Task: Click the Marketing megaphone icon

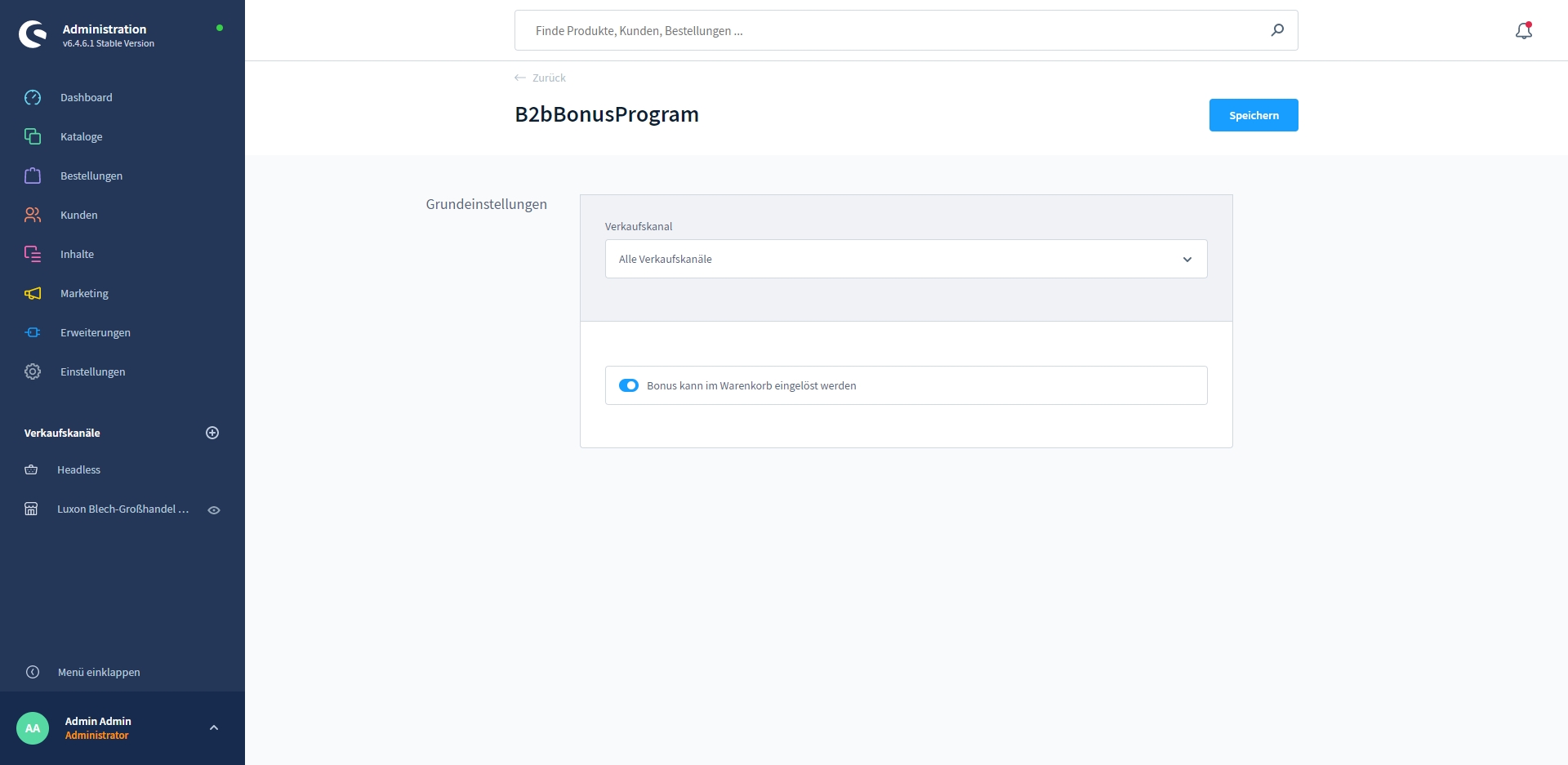Action: 33,293
